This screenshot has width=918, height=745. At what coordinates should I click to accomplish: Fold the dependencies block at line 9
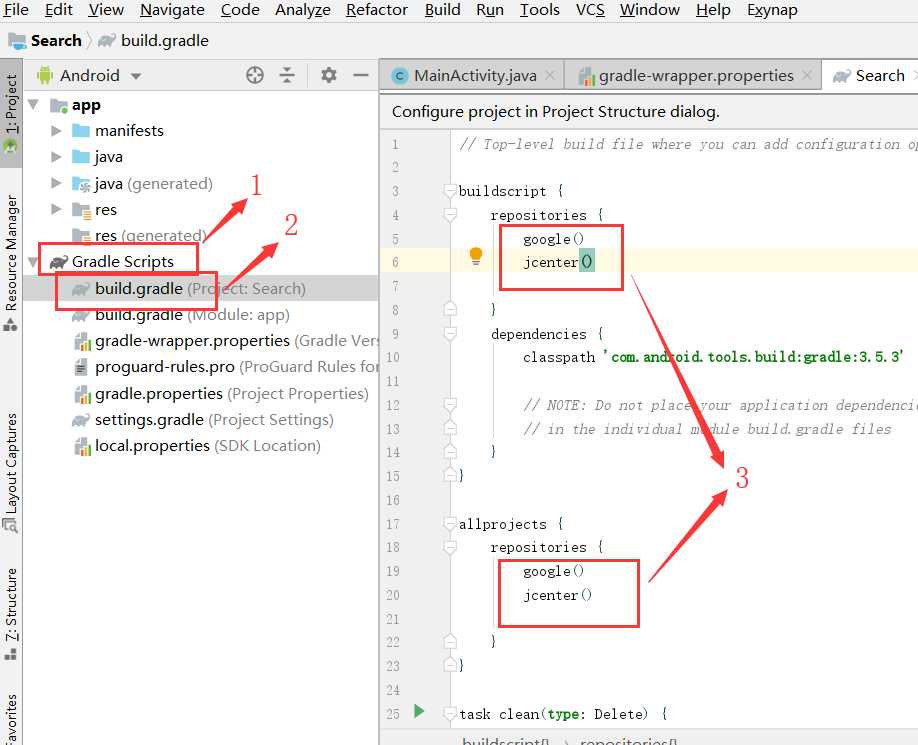(x=450, y=334)
